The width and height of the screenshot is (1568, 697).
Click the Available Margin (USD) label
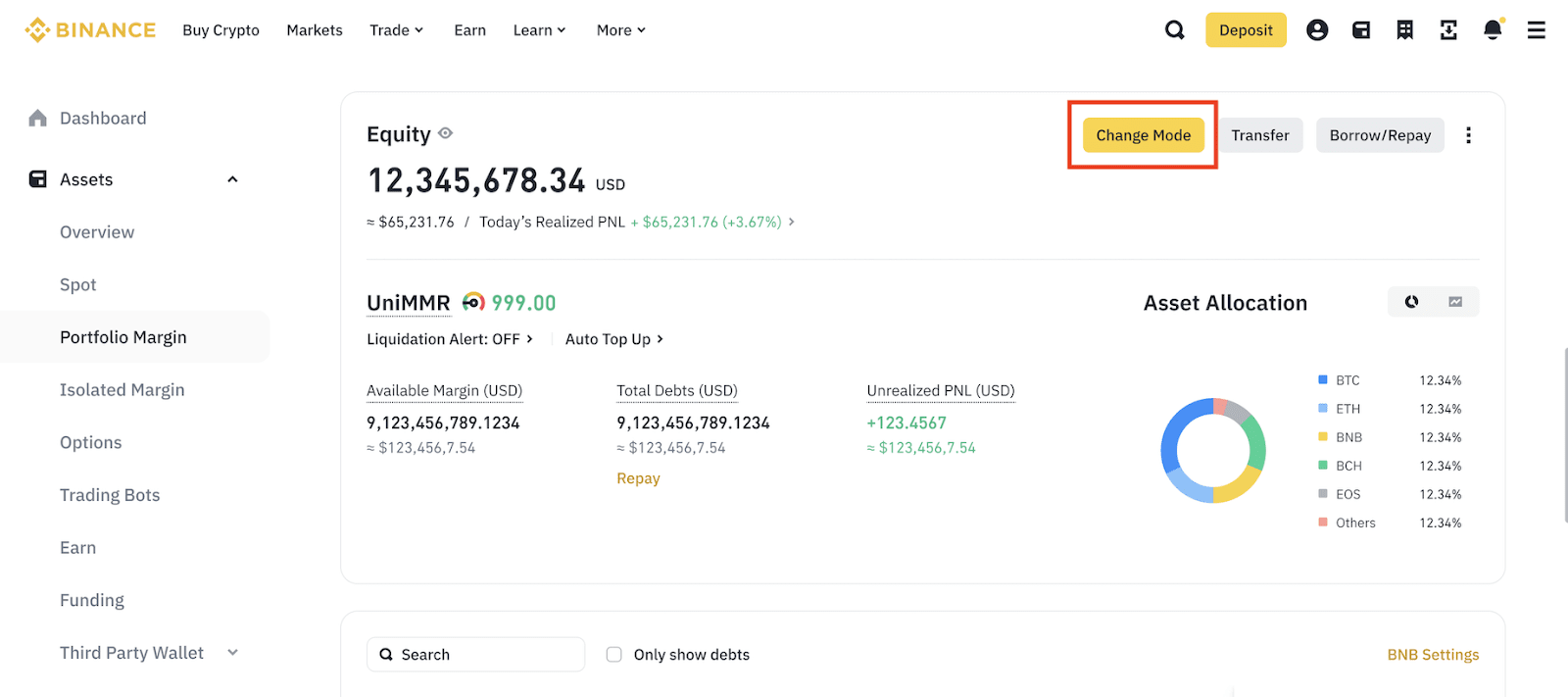[x=445, y=390]
